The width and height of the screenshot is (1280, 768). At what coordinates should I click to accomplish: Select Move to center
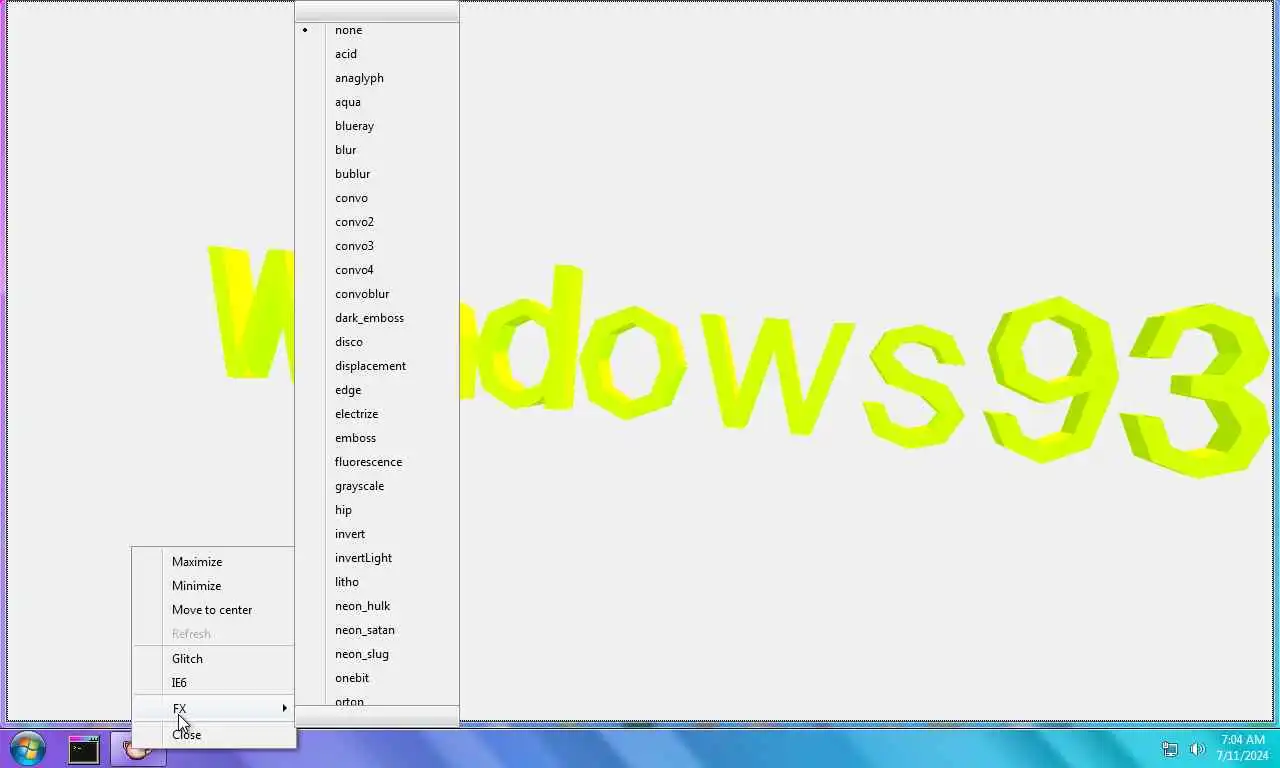[214, 610]
